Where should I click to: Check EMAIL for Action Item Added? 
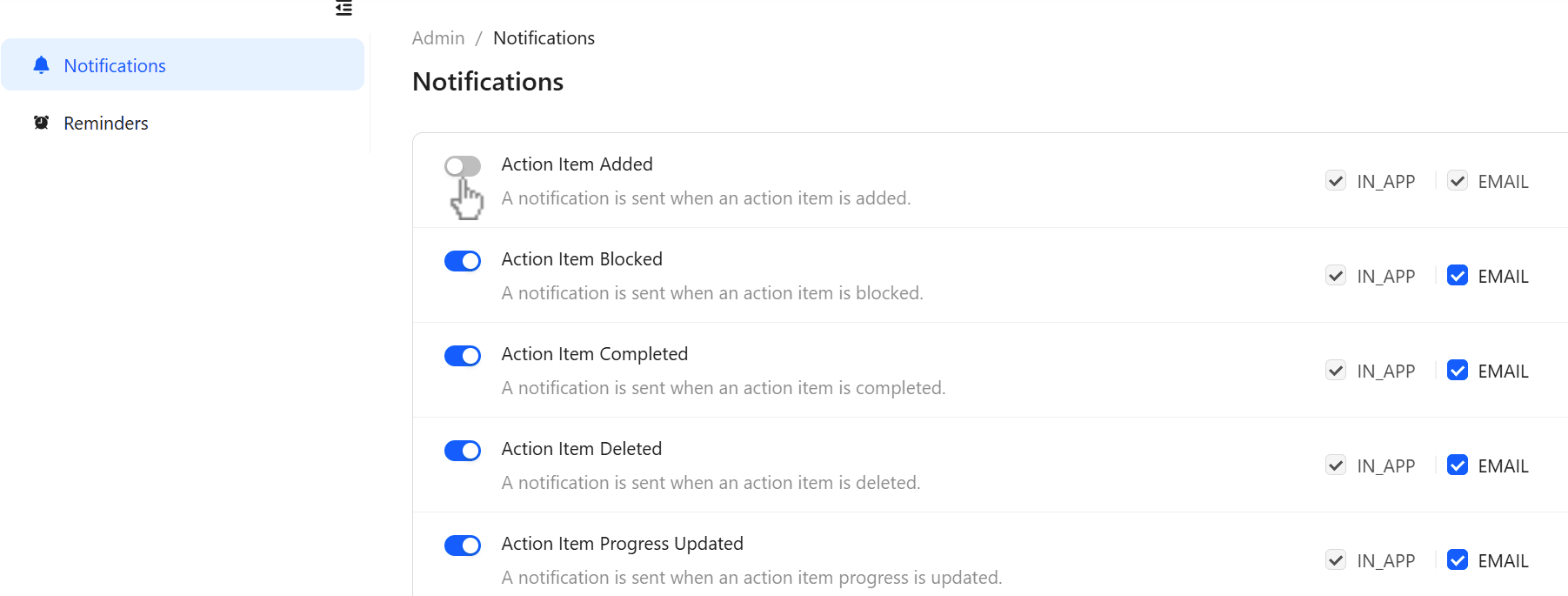pos(1457,180)
